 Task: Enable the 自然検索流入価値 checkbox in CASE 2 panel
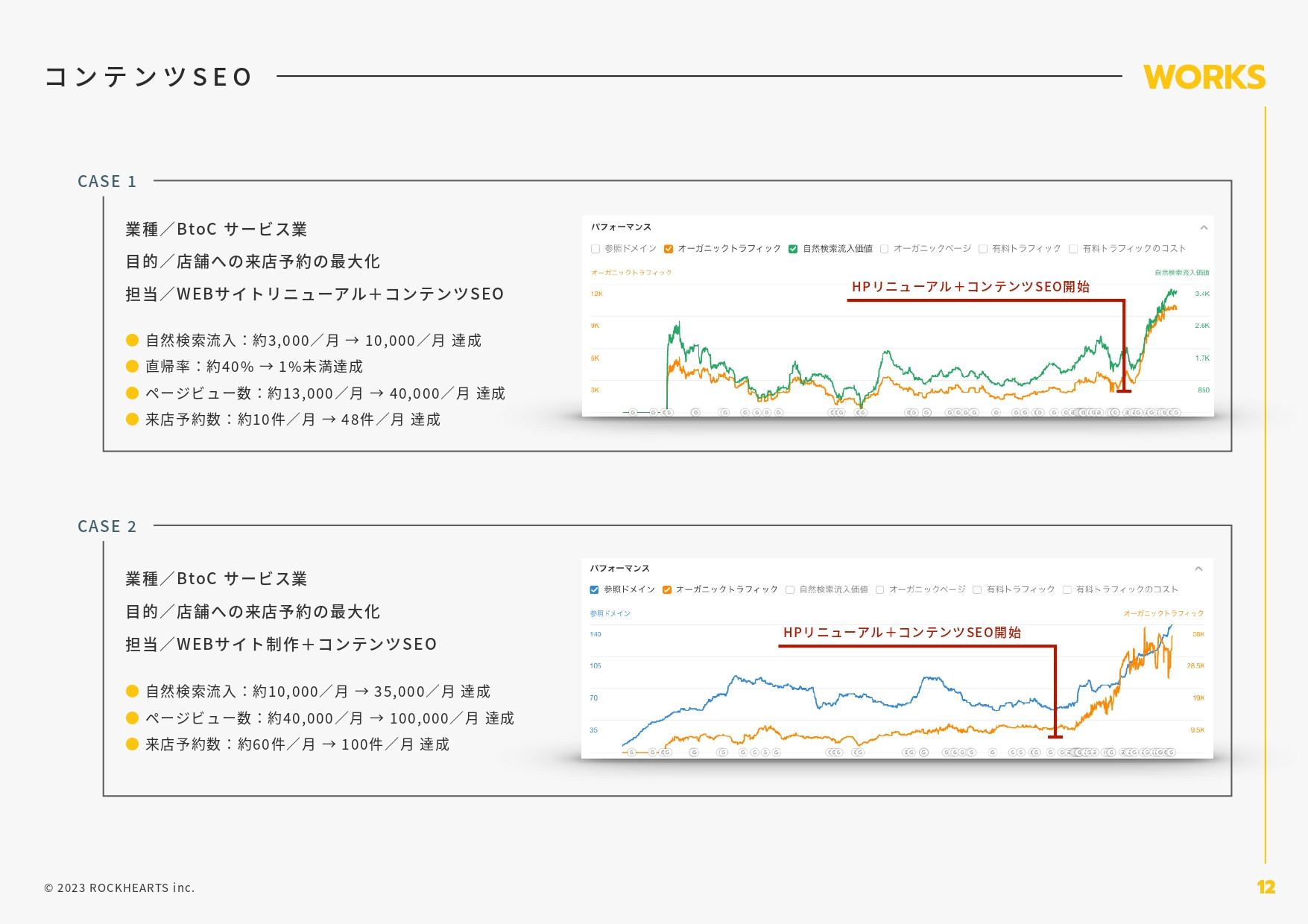click(789, 589)
